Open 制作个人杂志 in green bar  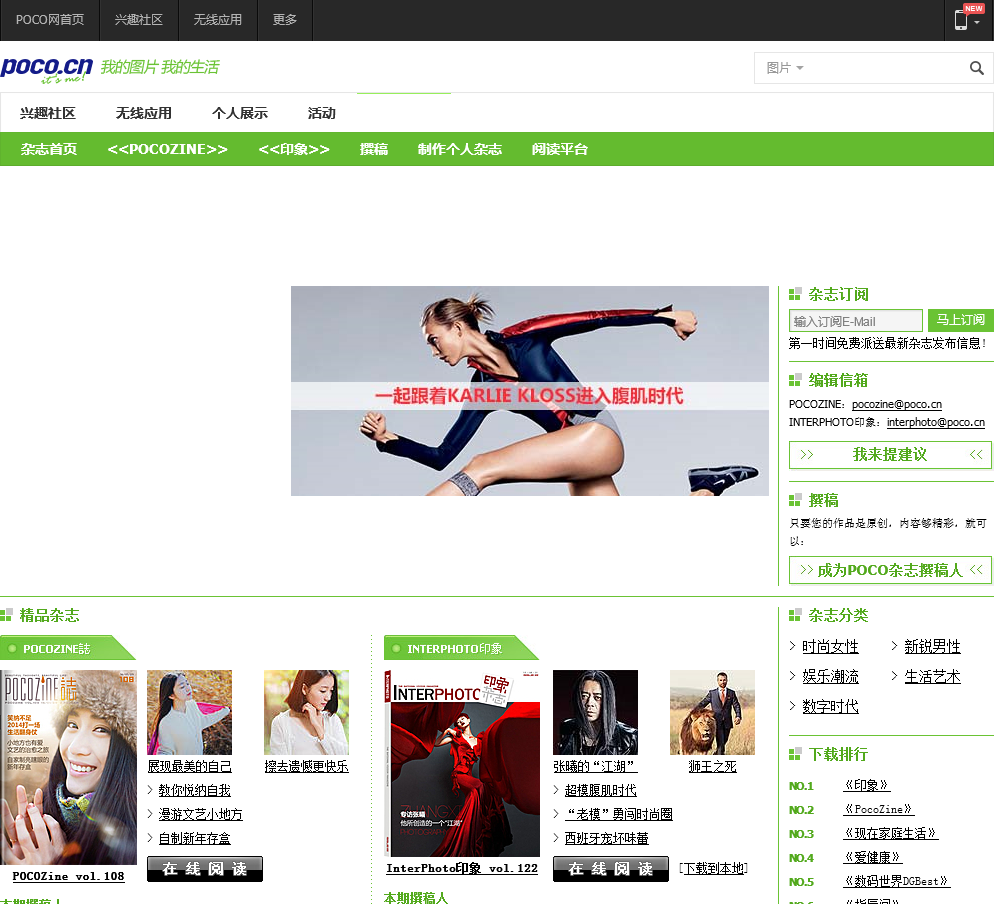pyautogui.click(x=460, y=149)
